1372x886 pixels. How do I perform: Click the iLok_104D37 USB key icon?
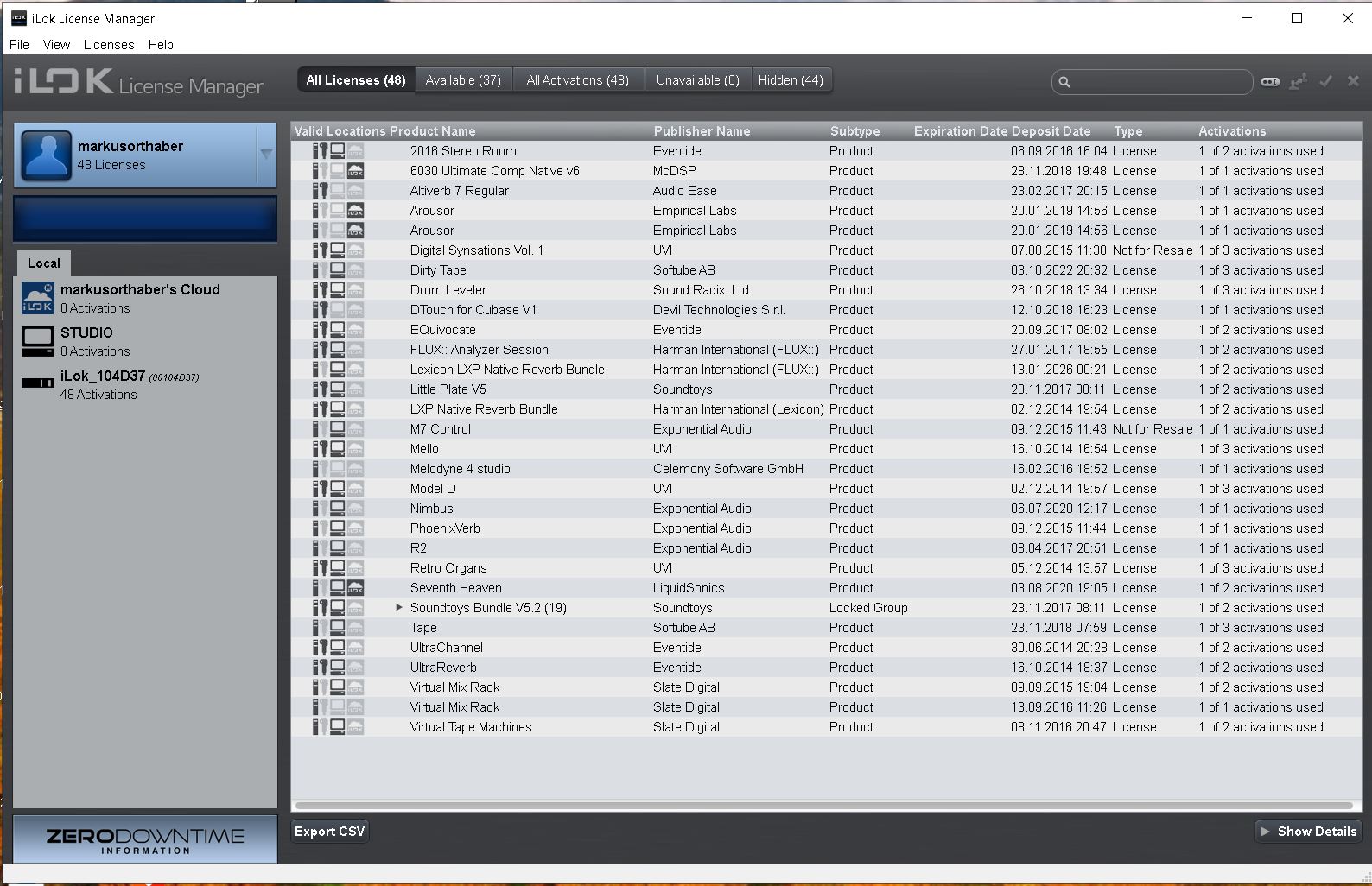click(37, 383)
